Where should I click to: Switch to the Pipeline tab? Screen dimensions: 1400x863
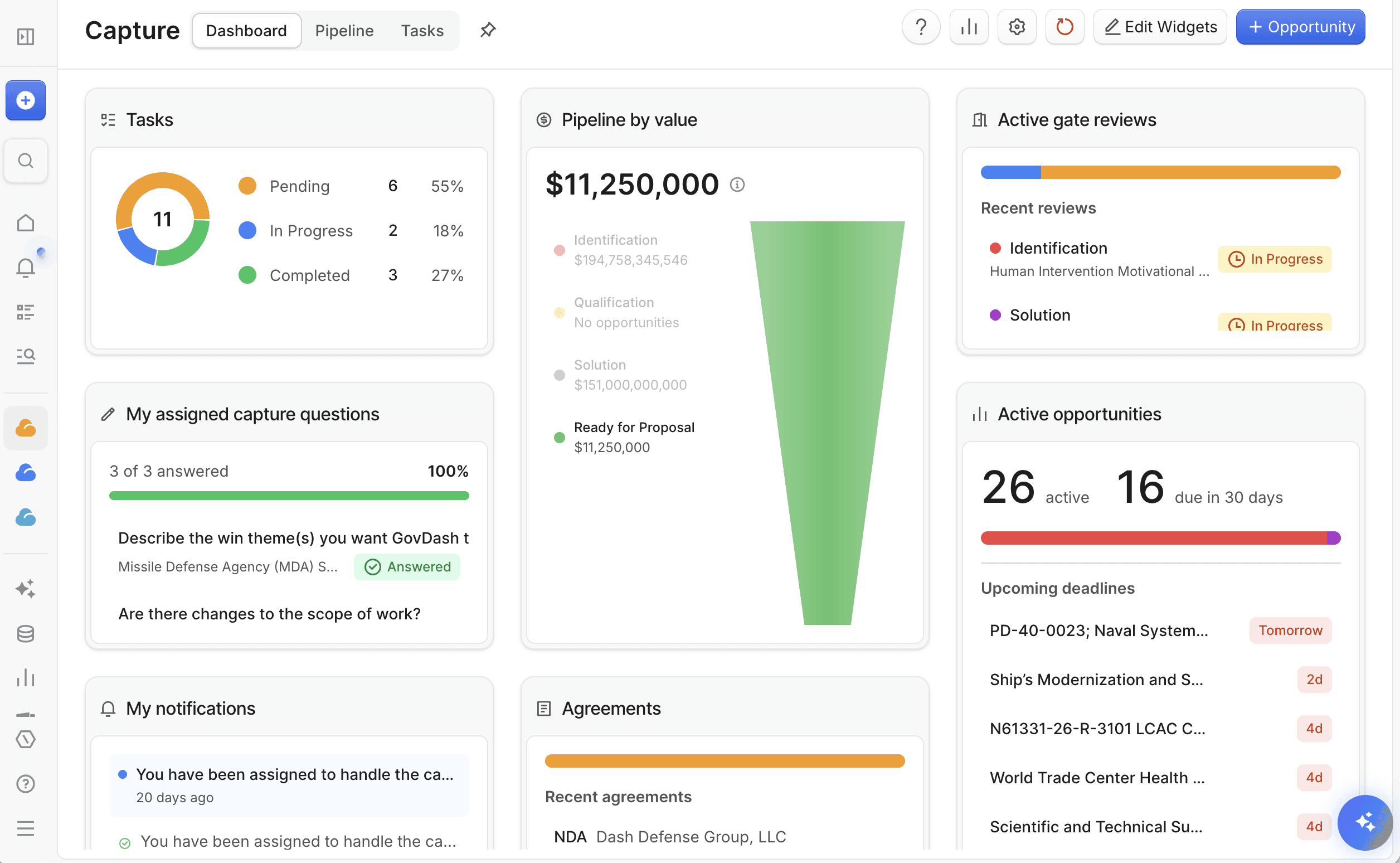pyautogui.click(x=344, y=31)
